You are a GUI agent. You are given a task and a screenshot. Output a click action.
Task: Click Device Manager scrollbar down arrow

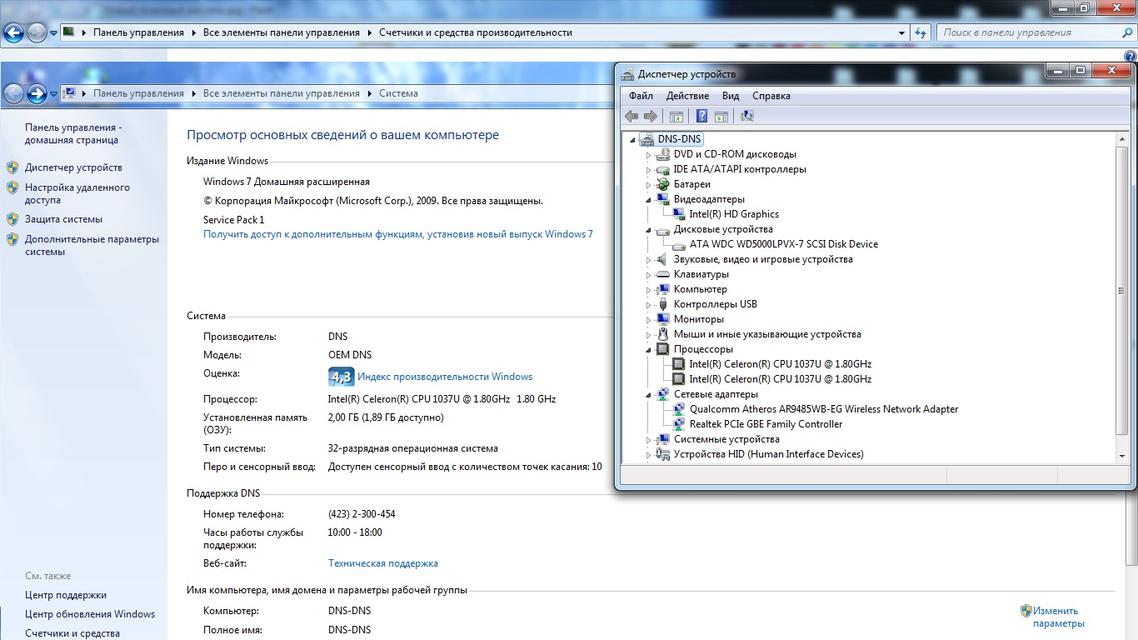click(1122, 456)
